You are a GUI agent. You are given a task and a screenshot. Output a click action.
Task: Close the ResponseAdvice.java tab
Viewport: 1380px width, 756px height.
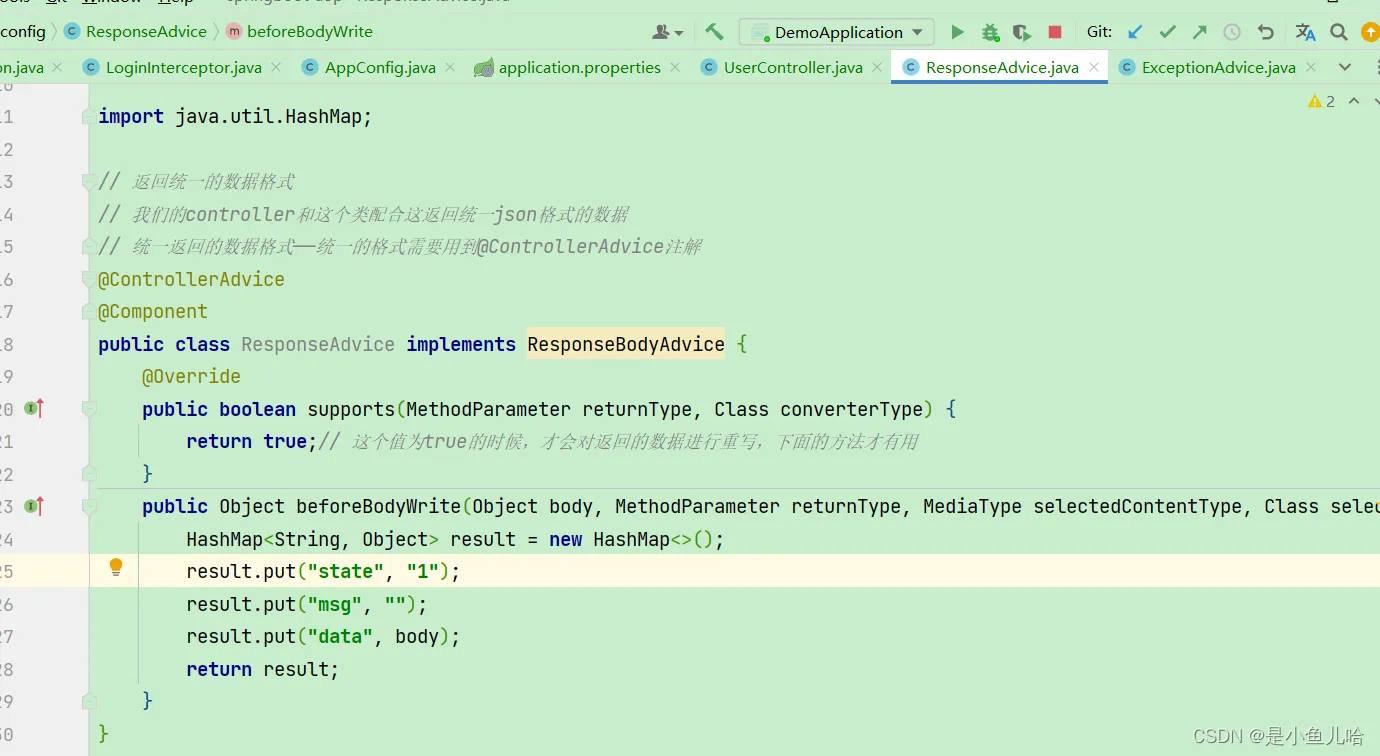tap(1094, 67)
